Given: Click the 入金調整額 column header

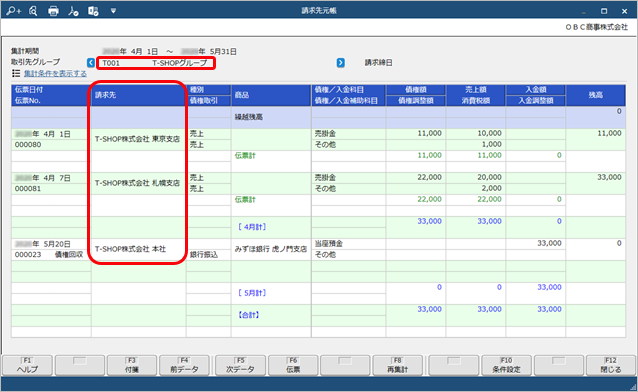Looking at the screenshot, I should pyautogui.click(x=535, y=101).
